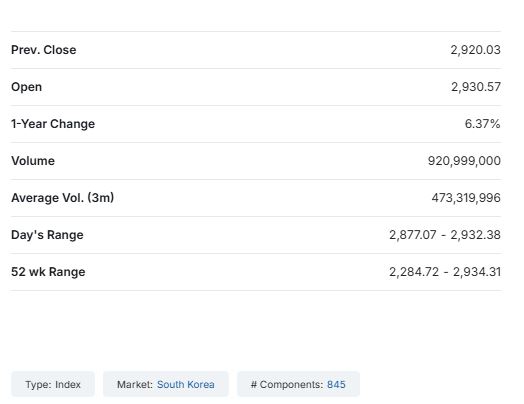Click the average volume value 473,319,996
Viewport: 524px width, 404px height.
pos(466,198)
